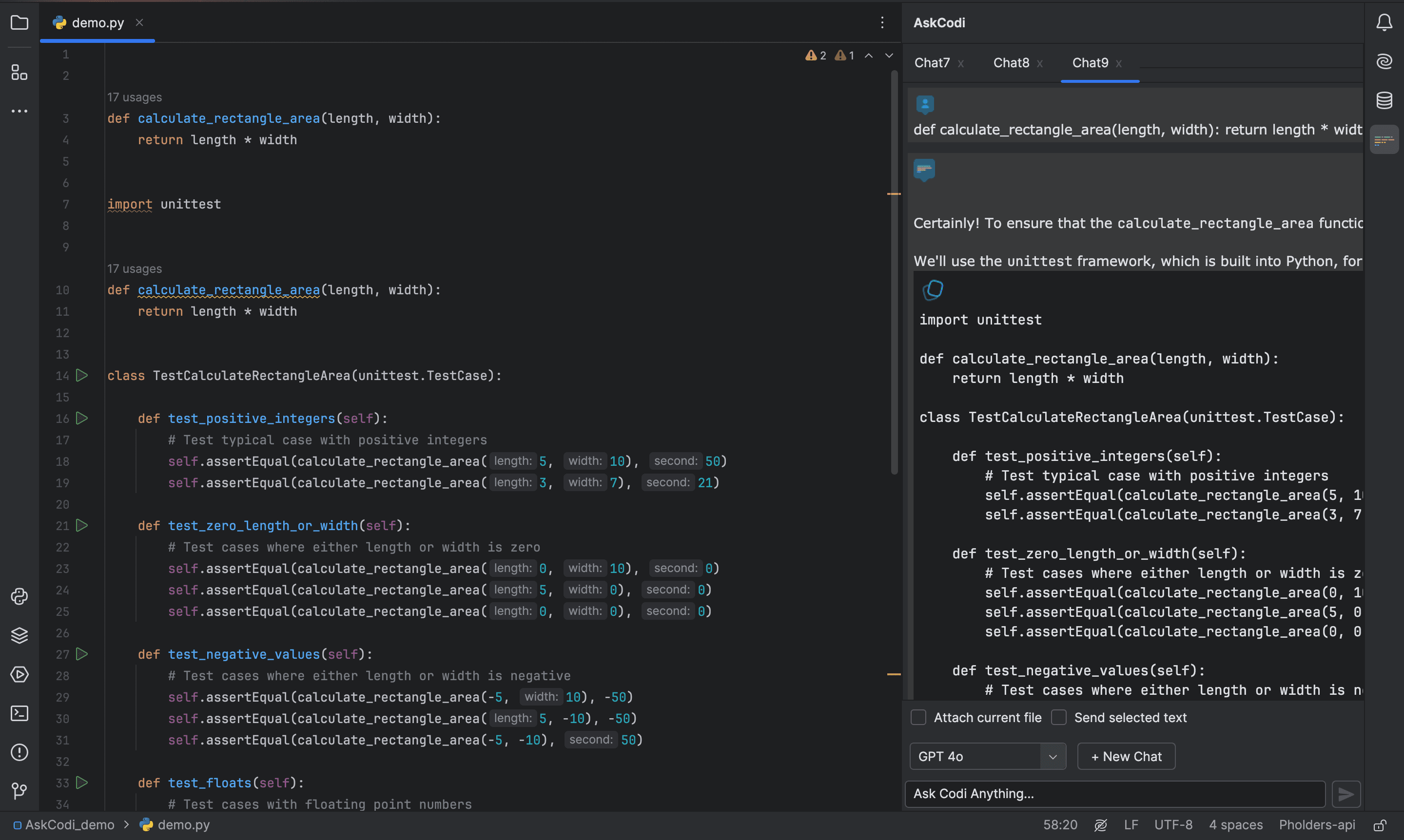
Task: Switch to the Chat9 tab
Action: click(x=1090, y=63)
